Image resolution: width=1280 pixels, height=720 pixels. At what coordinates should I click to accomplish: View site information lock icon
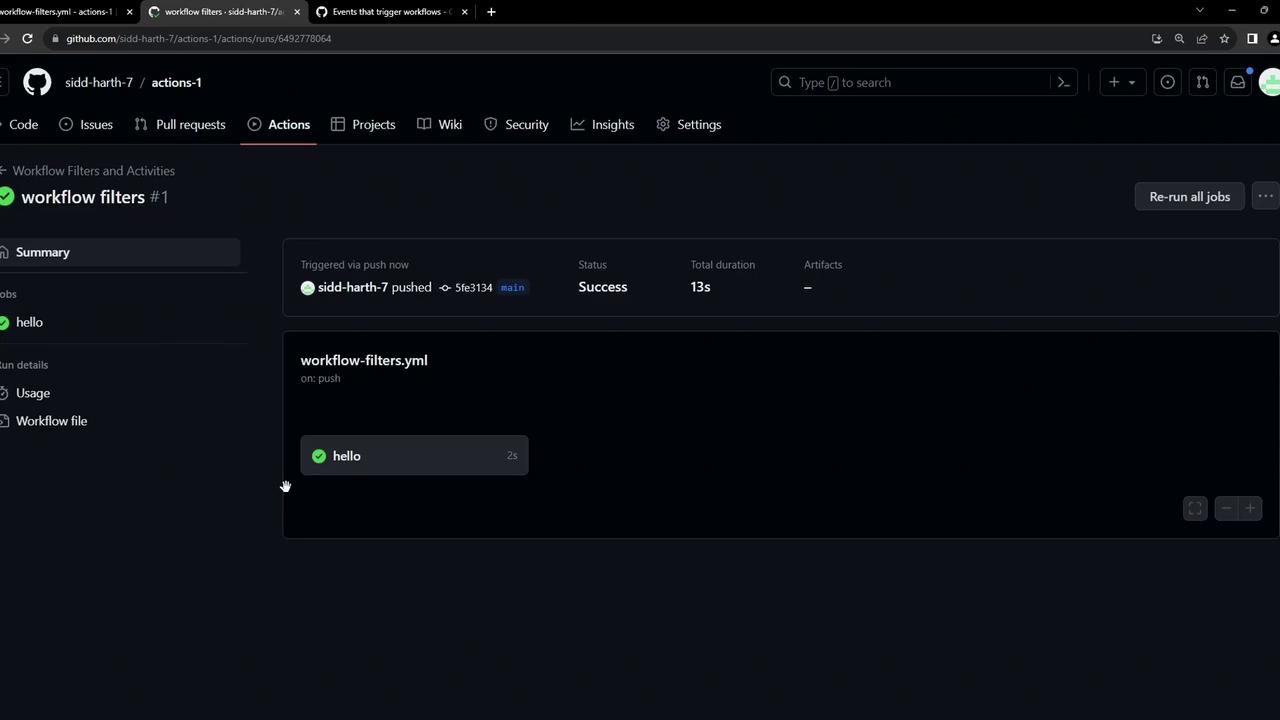55,38
